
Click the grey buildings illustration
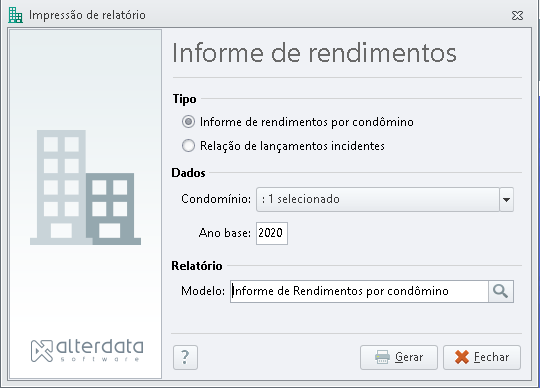pos(85,187)
